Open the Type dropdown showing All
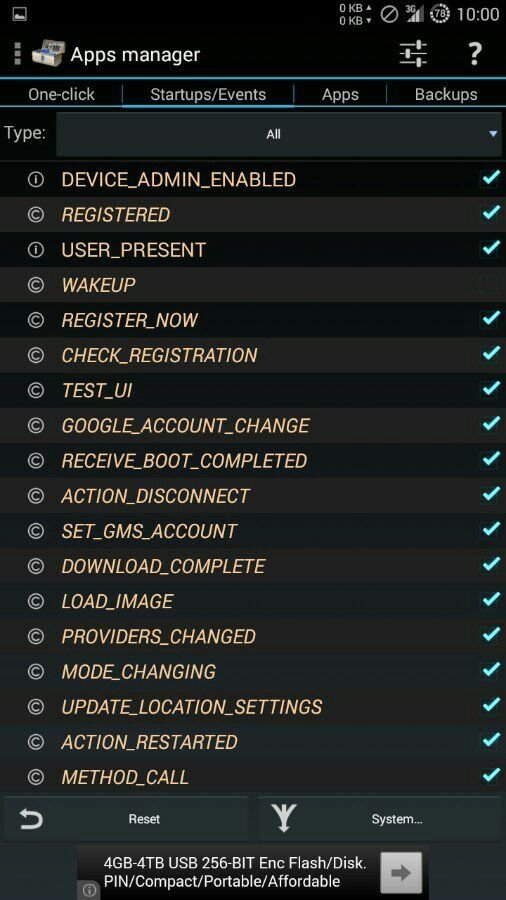Image resolution: width=506 pixels, height=900 pixels. (279, 134)
